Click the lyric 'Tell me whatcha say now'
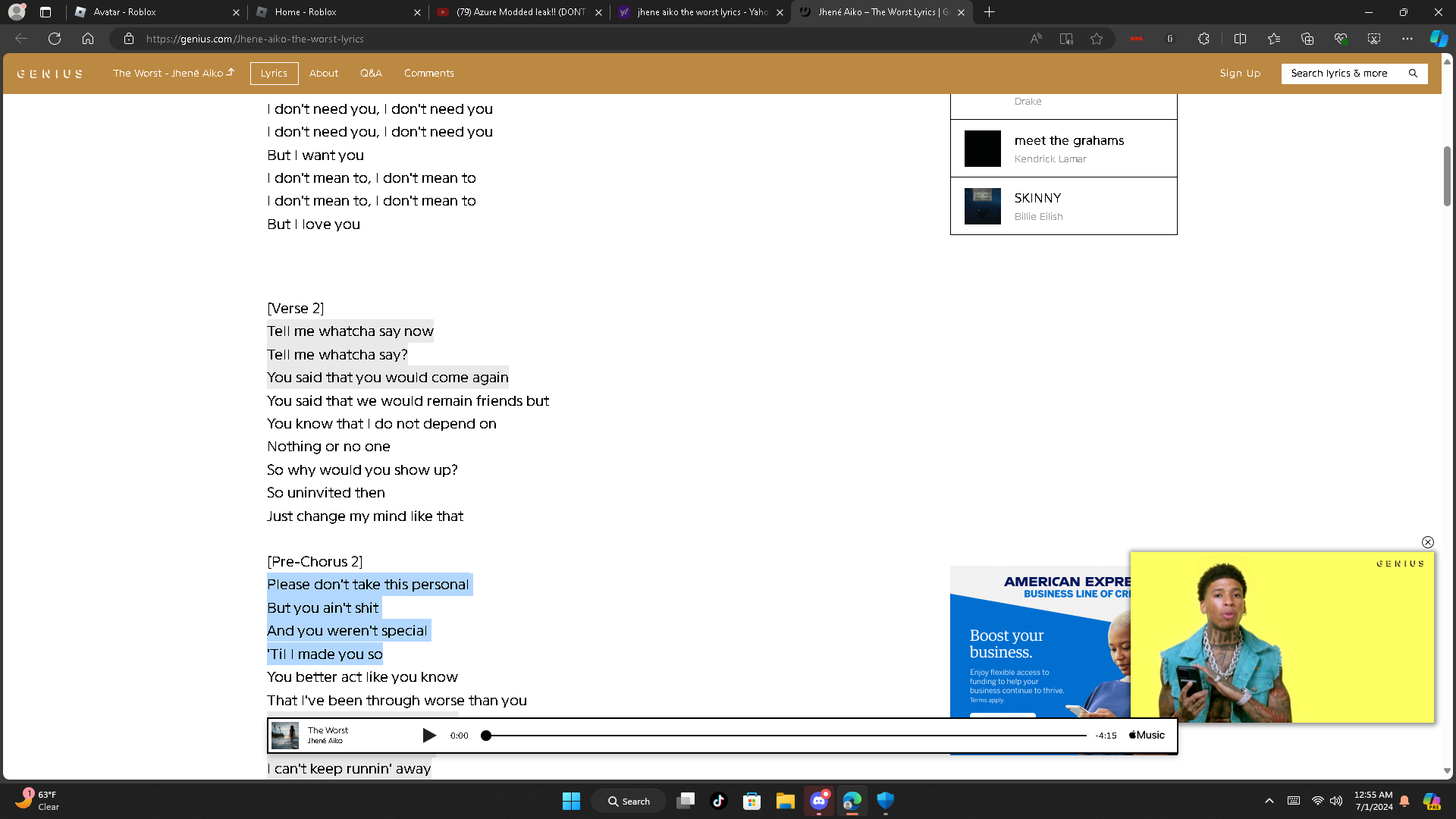The height and width of the screenshot is (819, 1456). [350, 331]
